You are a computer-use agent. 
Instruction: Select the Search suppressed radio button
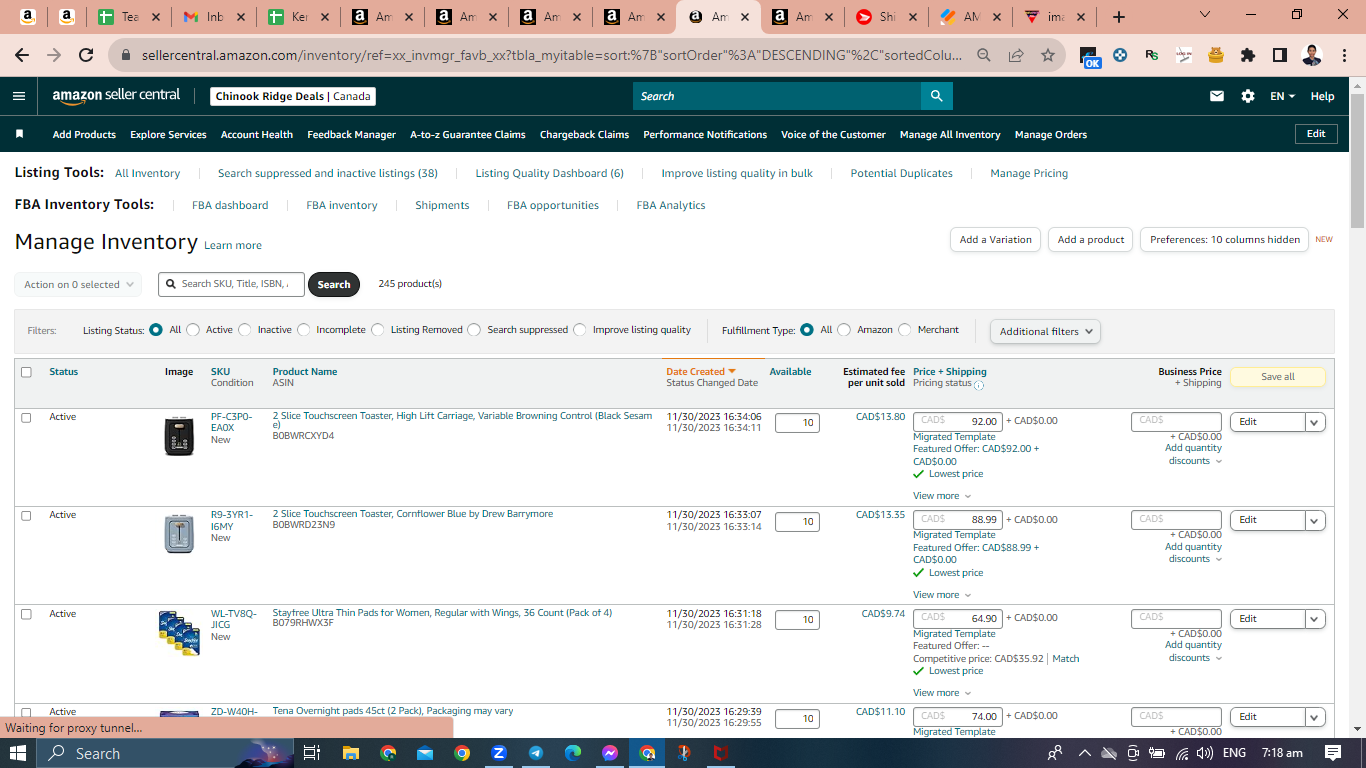[474, 330]
